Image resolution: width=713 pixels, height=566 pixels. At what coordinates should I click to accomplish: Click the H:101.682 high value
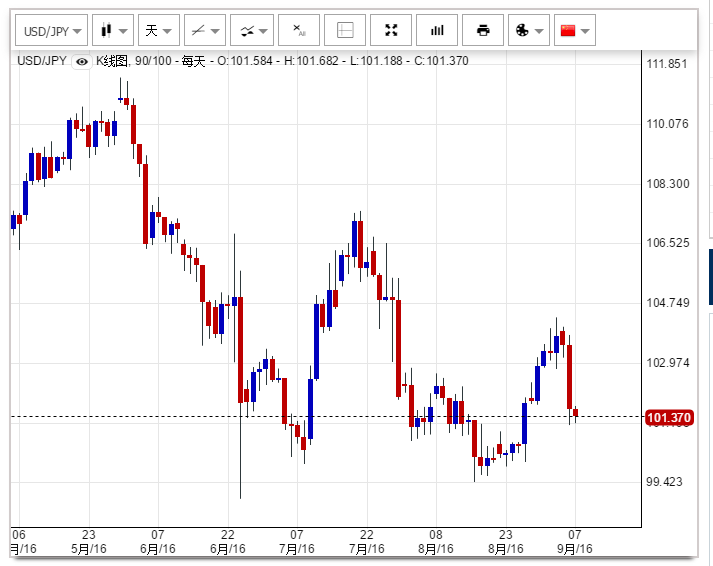tap(311, 61)
